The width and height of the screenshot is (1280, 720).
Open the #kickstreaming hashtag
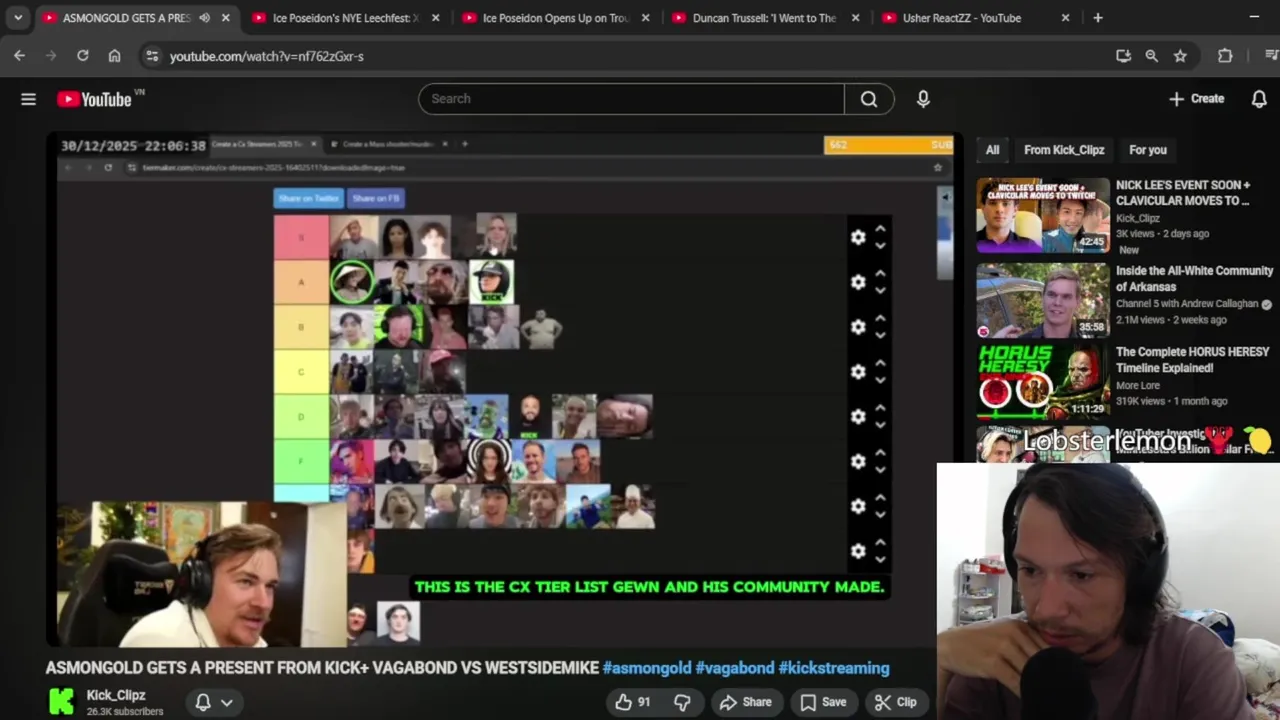click(x=834, y=668)
